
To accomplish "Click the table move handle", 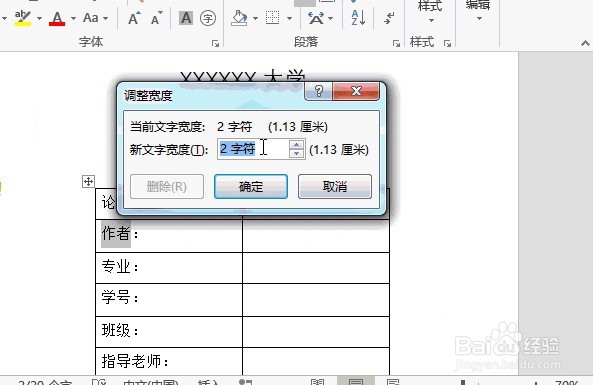I will pyautogui.click(x=88, y=182).
